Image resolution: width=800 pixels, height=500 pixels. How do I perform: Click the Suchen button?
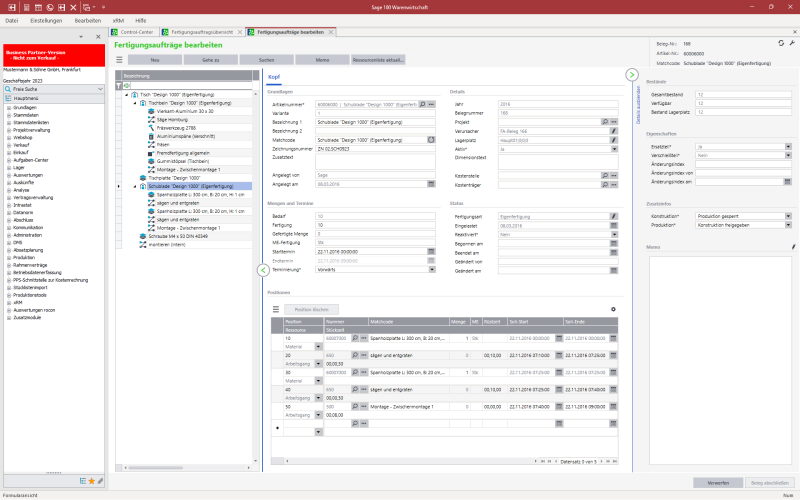(266, 60)
